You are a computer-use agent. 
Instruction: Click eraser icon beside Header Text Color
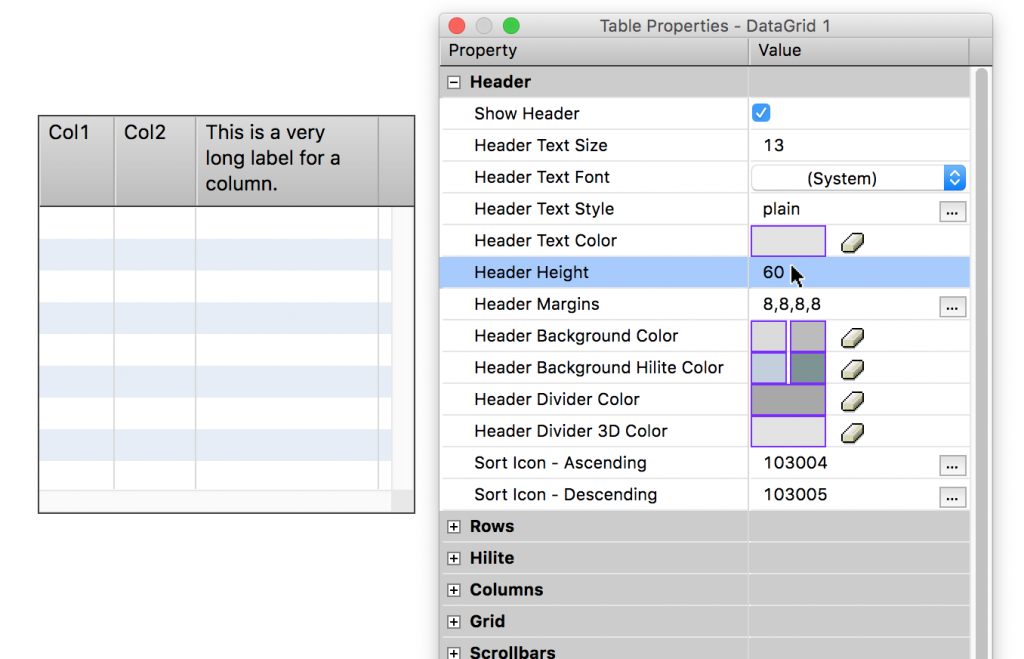(x=852, y=242)
